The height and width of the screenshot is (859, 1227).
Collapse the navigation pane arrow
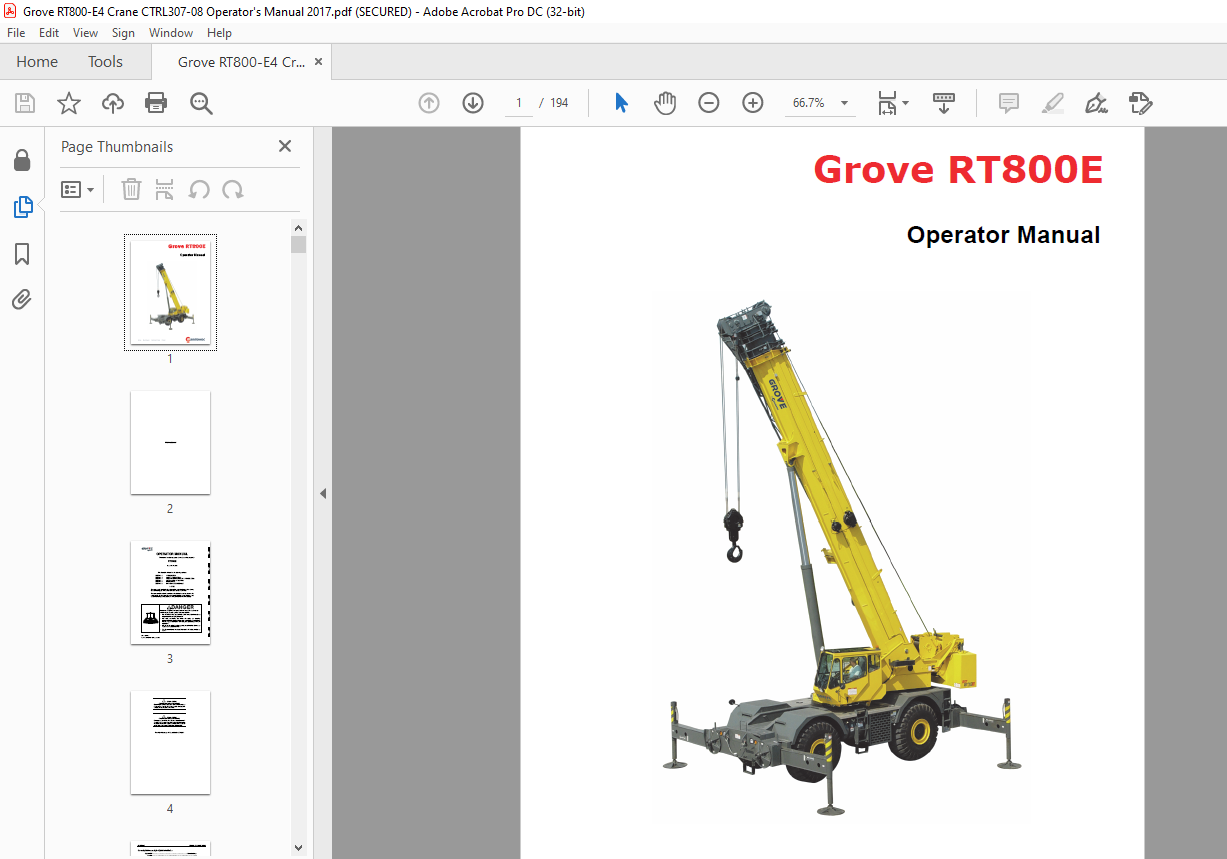coord(323,493)
